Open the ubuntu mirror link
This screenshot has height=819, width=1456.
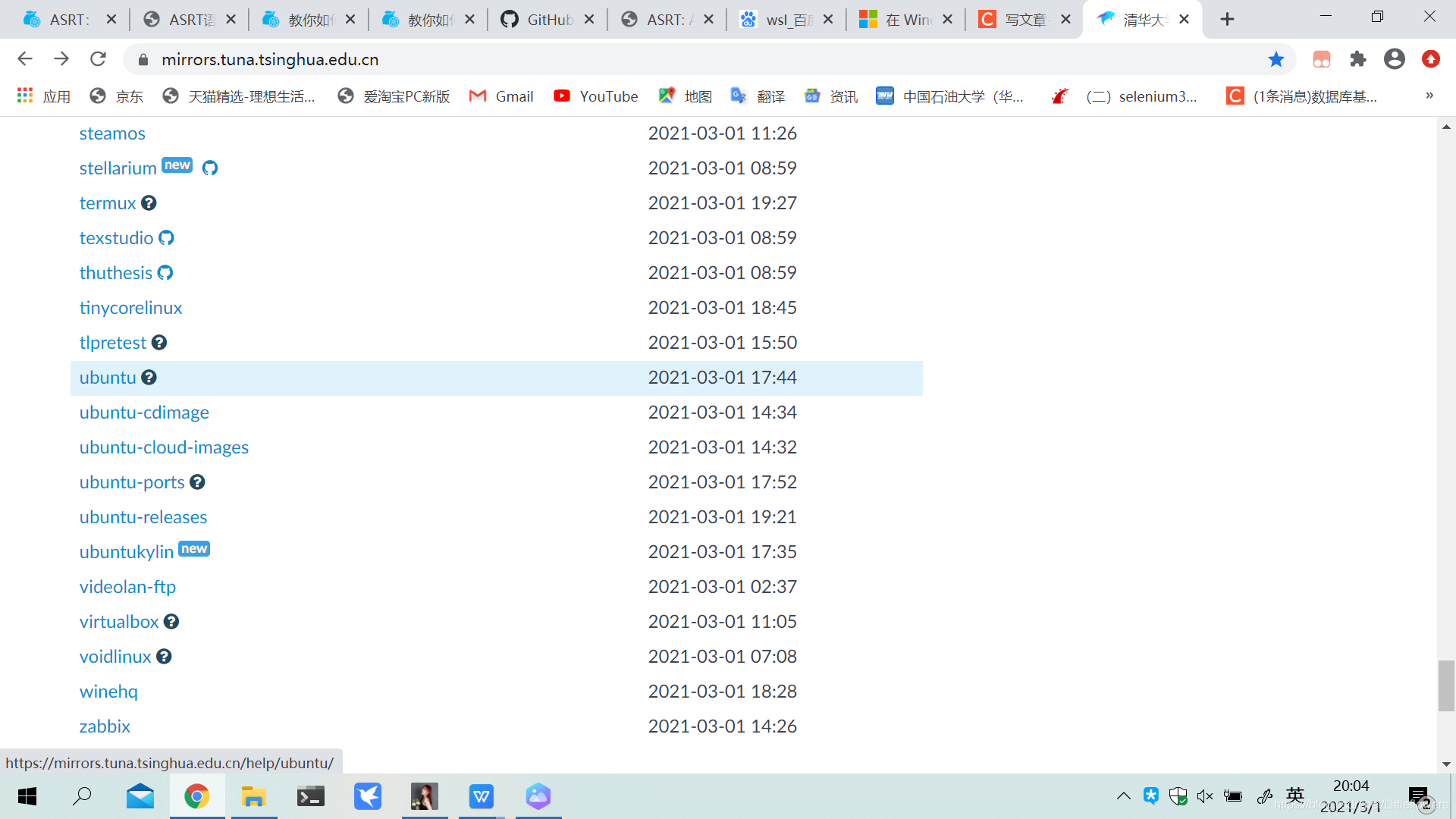108,378
